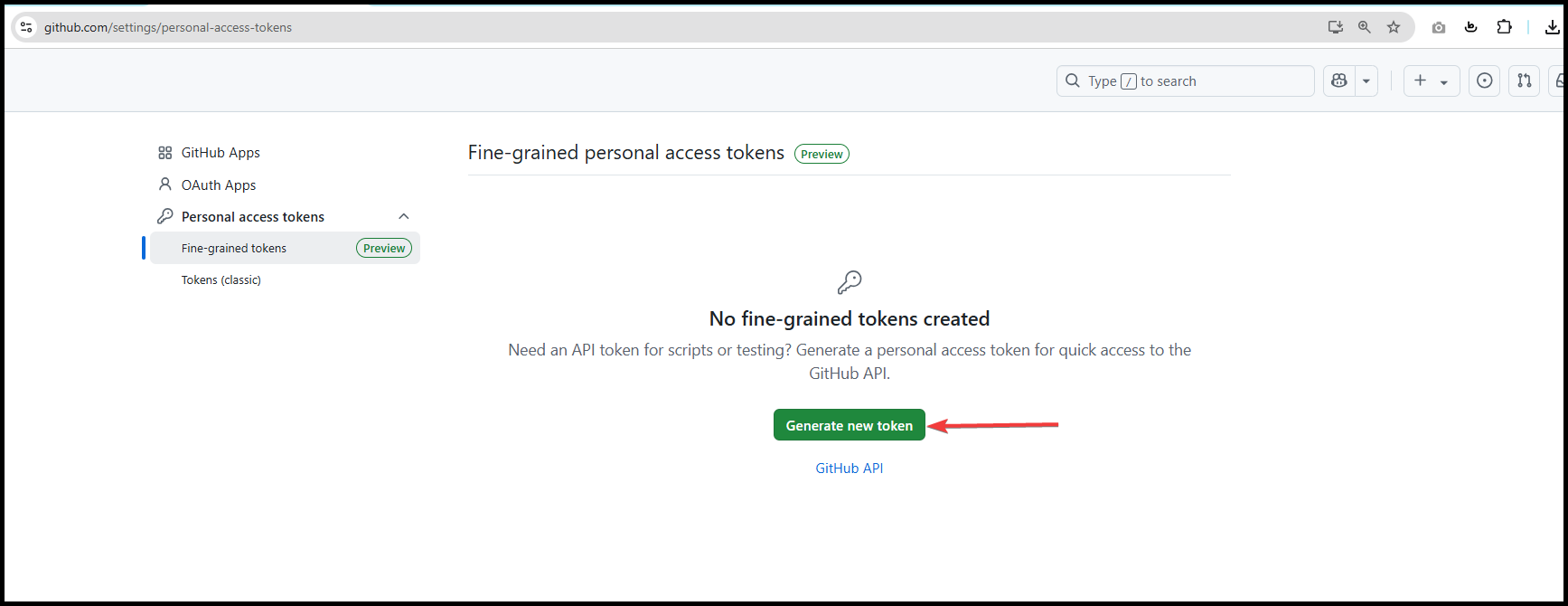Image resolution: width=1568 pixels, height=606 pixels.
Task: Click the camera screenshot extension icon
Action: pyautogui.click(x=1439, y=27)
